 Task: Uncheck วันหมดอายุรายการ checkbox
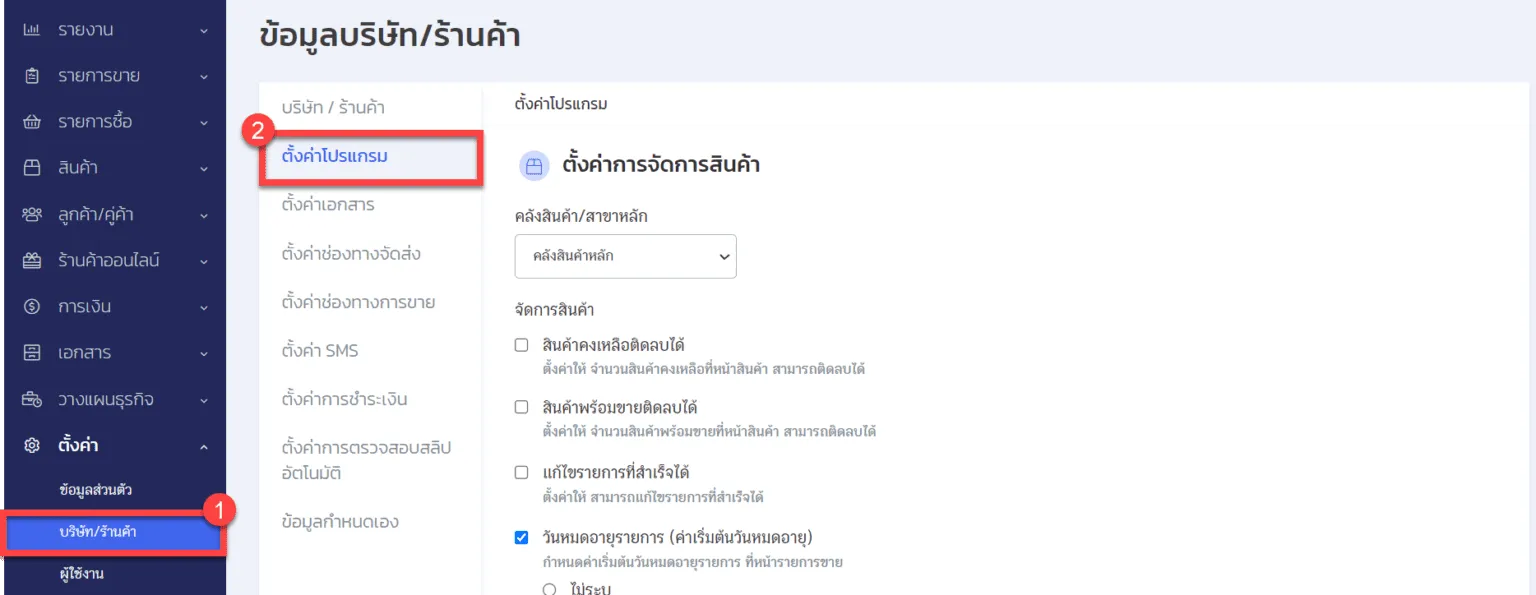point(521,538)
